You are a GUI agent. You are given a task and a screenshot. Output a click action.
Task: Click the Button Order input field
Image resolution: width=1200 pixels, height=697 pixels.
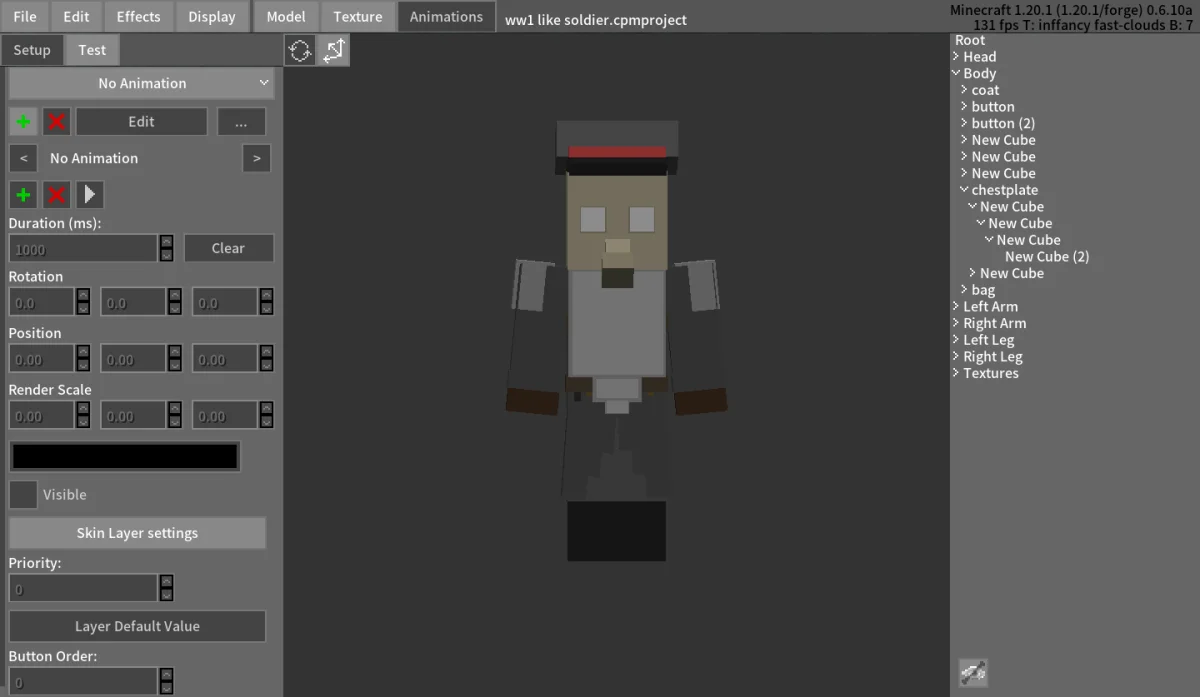tap(83, 683)
